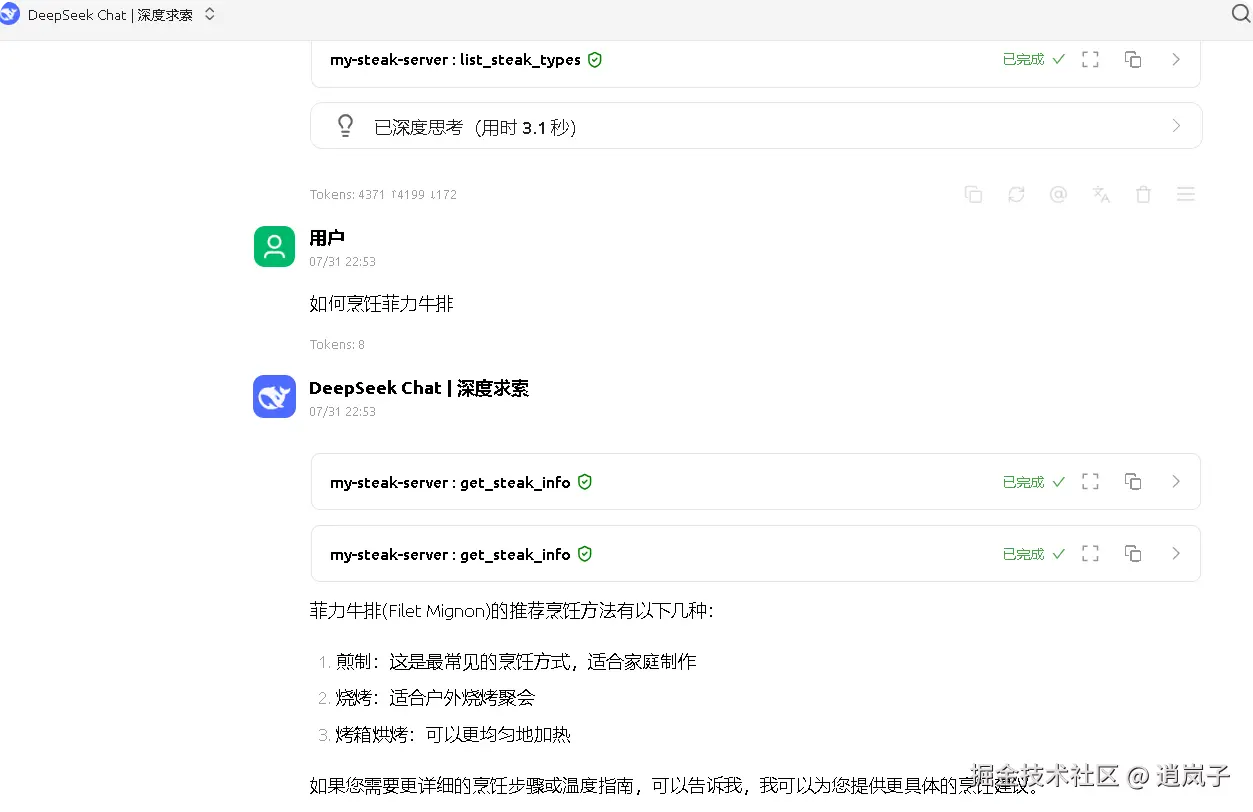The height and width of the screenshot is (812, 1253).
Task: Delete the message with trash icon
Action: coord(1143,195)
